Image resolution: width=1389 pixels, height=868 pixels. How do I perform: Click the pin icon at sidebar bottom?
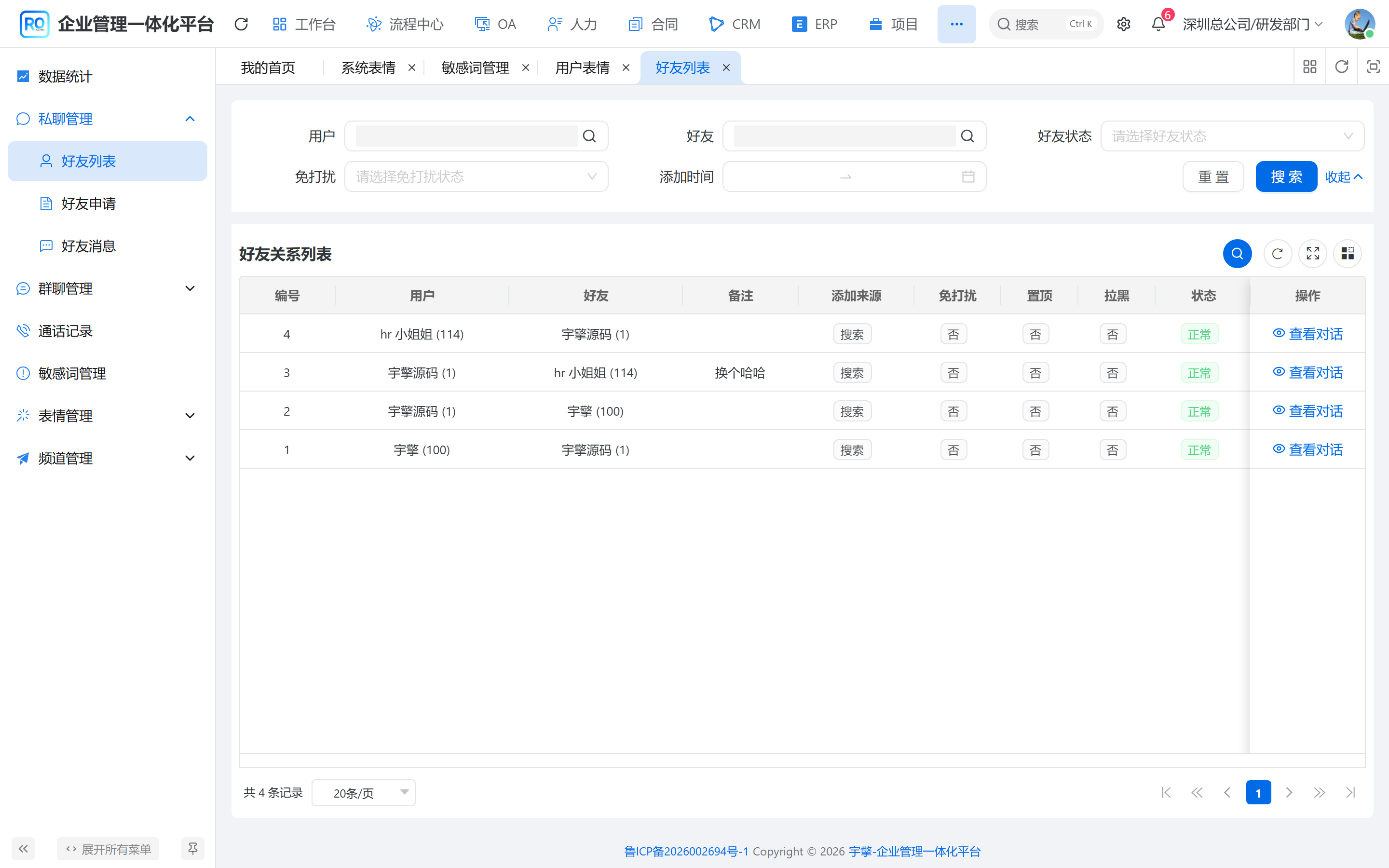click(193, 849)
